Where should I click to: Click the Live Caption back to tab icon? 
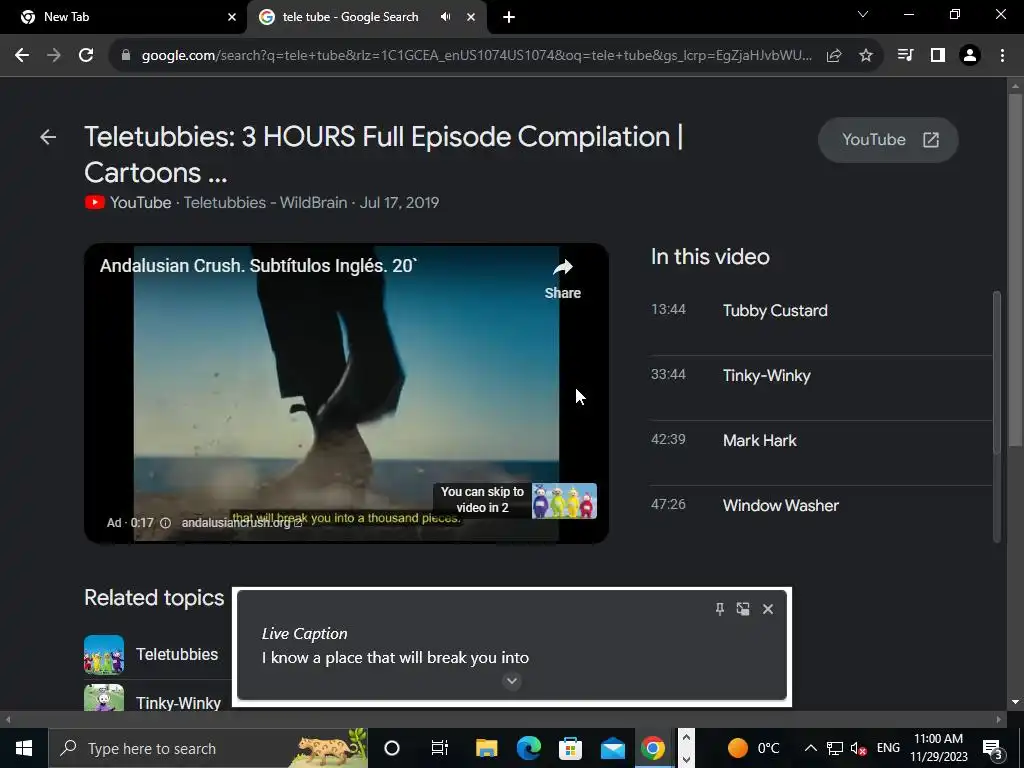click(743, 609)
